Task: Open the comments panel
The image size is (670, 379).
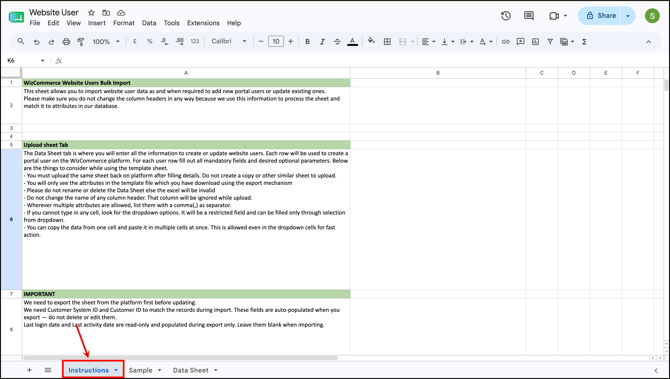Action: (x=529, y=16)
